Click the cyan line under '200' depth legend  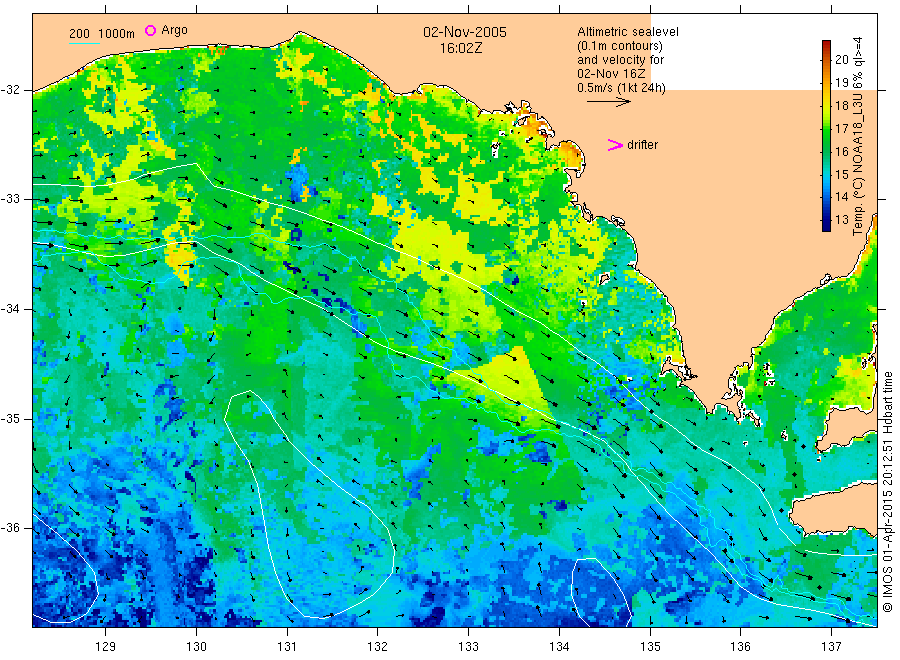click(84, 42)
